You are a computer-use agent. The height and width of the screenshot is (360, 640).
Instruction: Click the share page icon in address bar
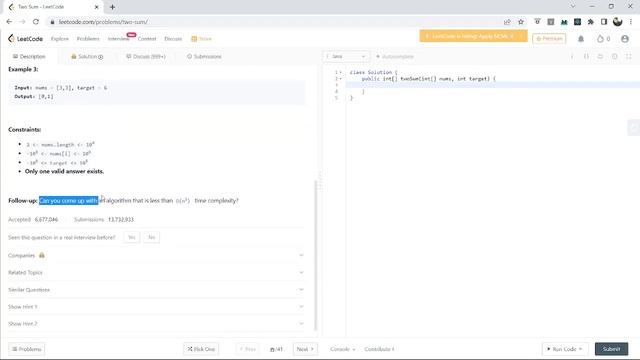[507, 22]
